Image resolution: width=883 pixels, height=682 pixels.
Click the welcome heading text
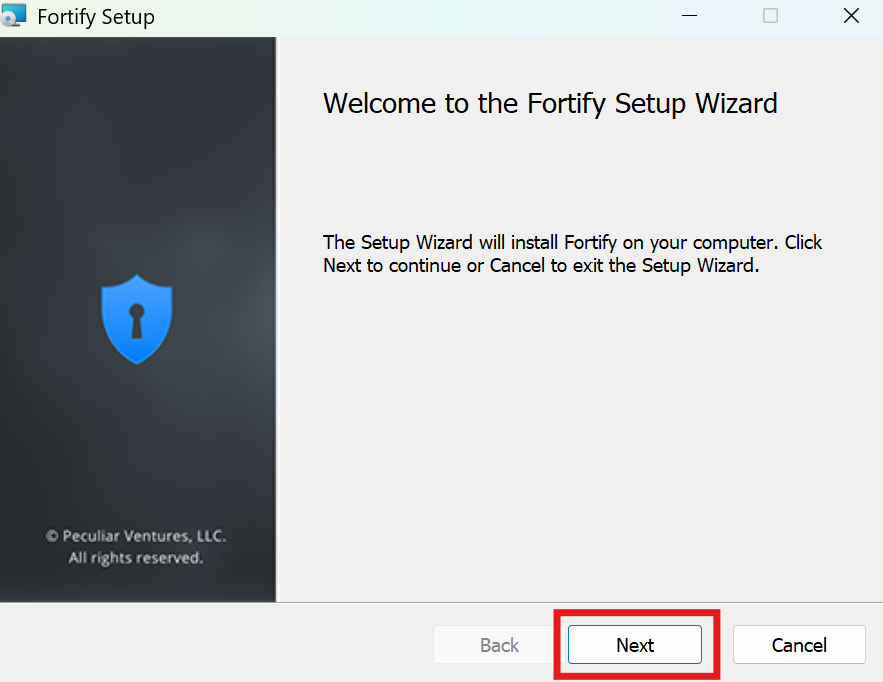(550, 103)
